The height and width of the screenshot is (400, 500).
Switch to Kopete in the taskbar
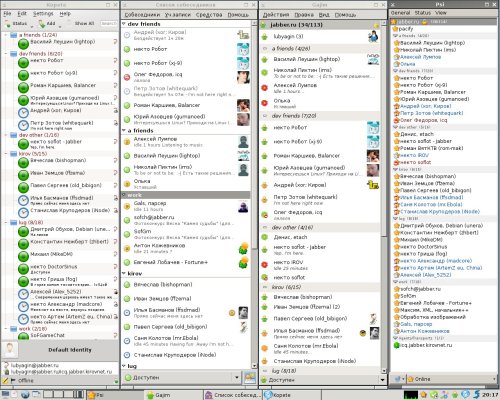coord(291,395)
